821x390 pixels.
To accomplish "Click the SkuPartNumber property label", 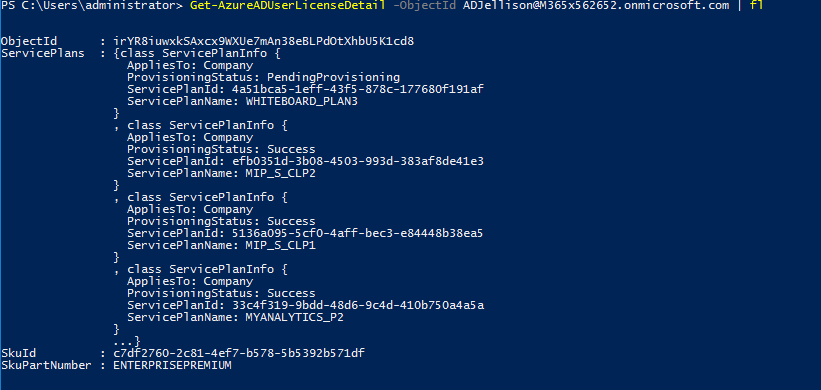I will (46, 365).
